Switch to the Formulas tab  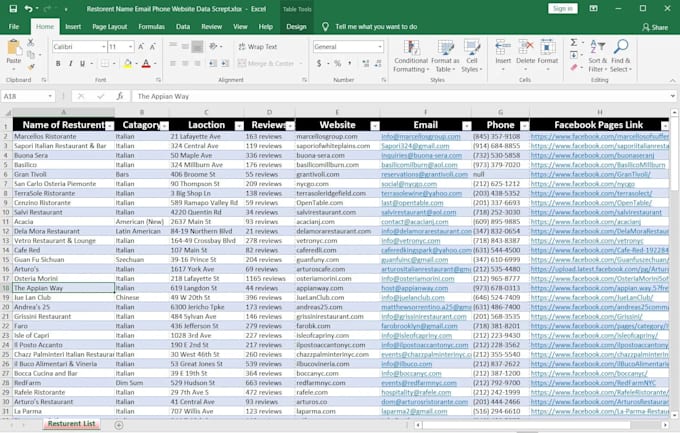click(151, 27)
